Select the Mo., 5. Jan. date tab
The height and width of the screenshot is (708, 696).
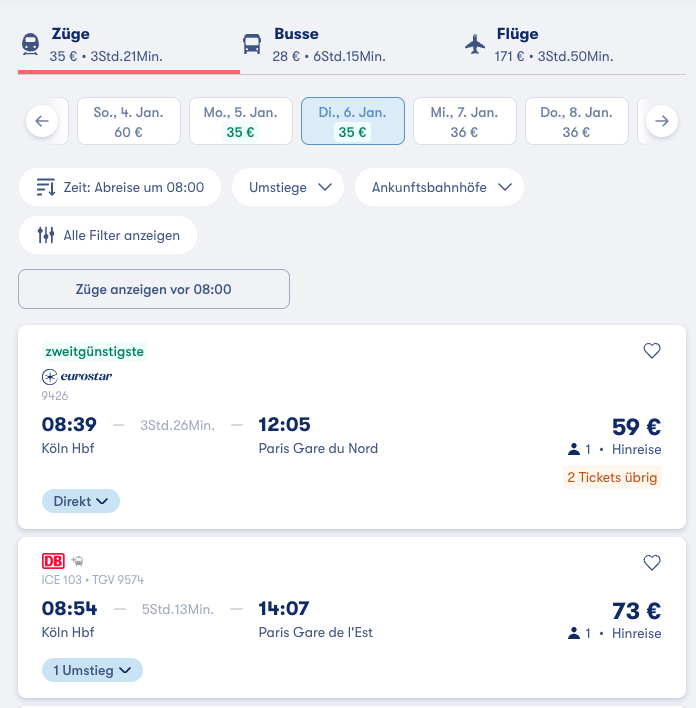click(x=240, y=122)
